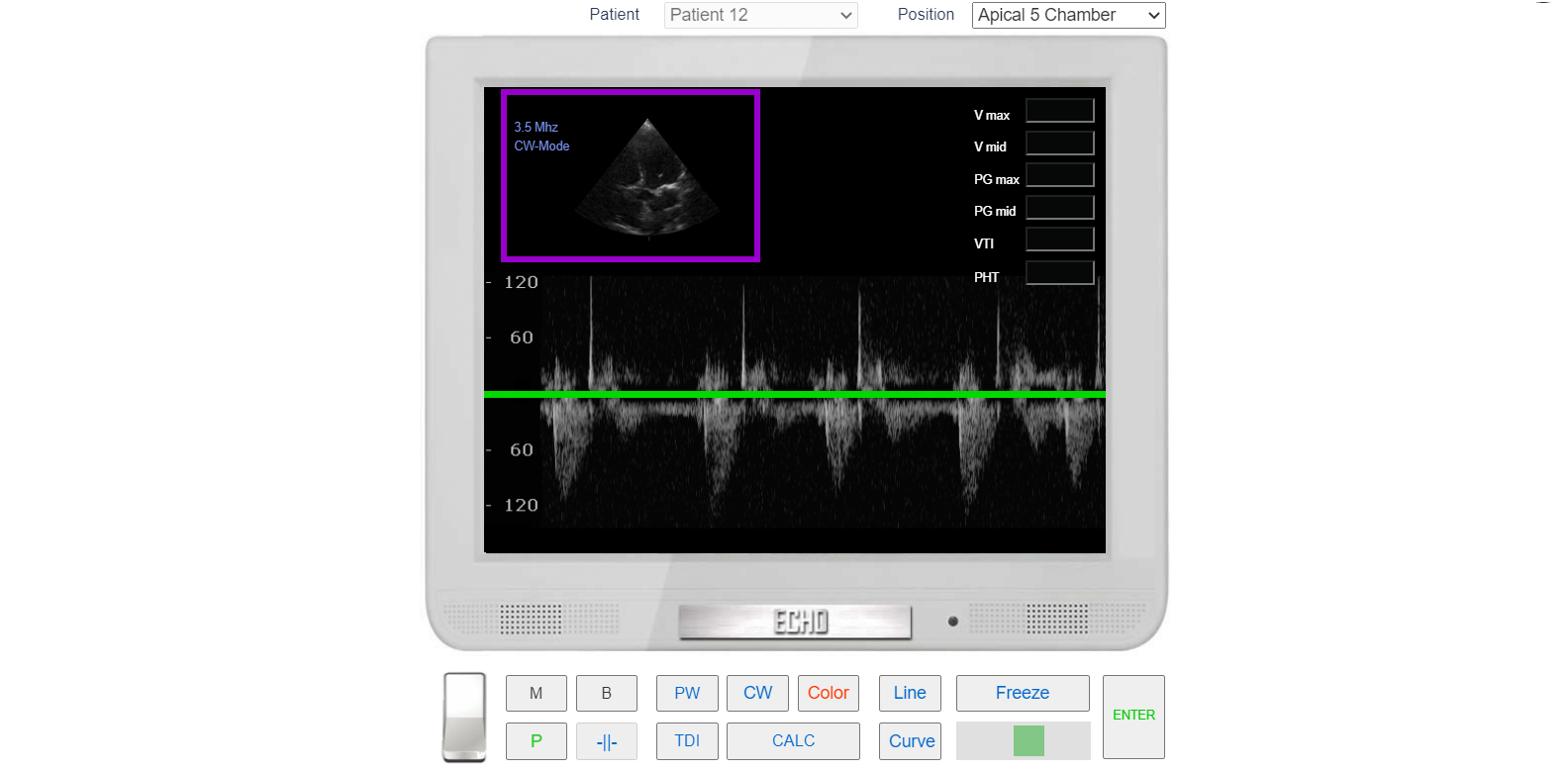This screenshot has width=1568, height=772.
Task: Click the 'CW-Mode' label text
Action: [541, 146]
